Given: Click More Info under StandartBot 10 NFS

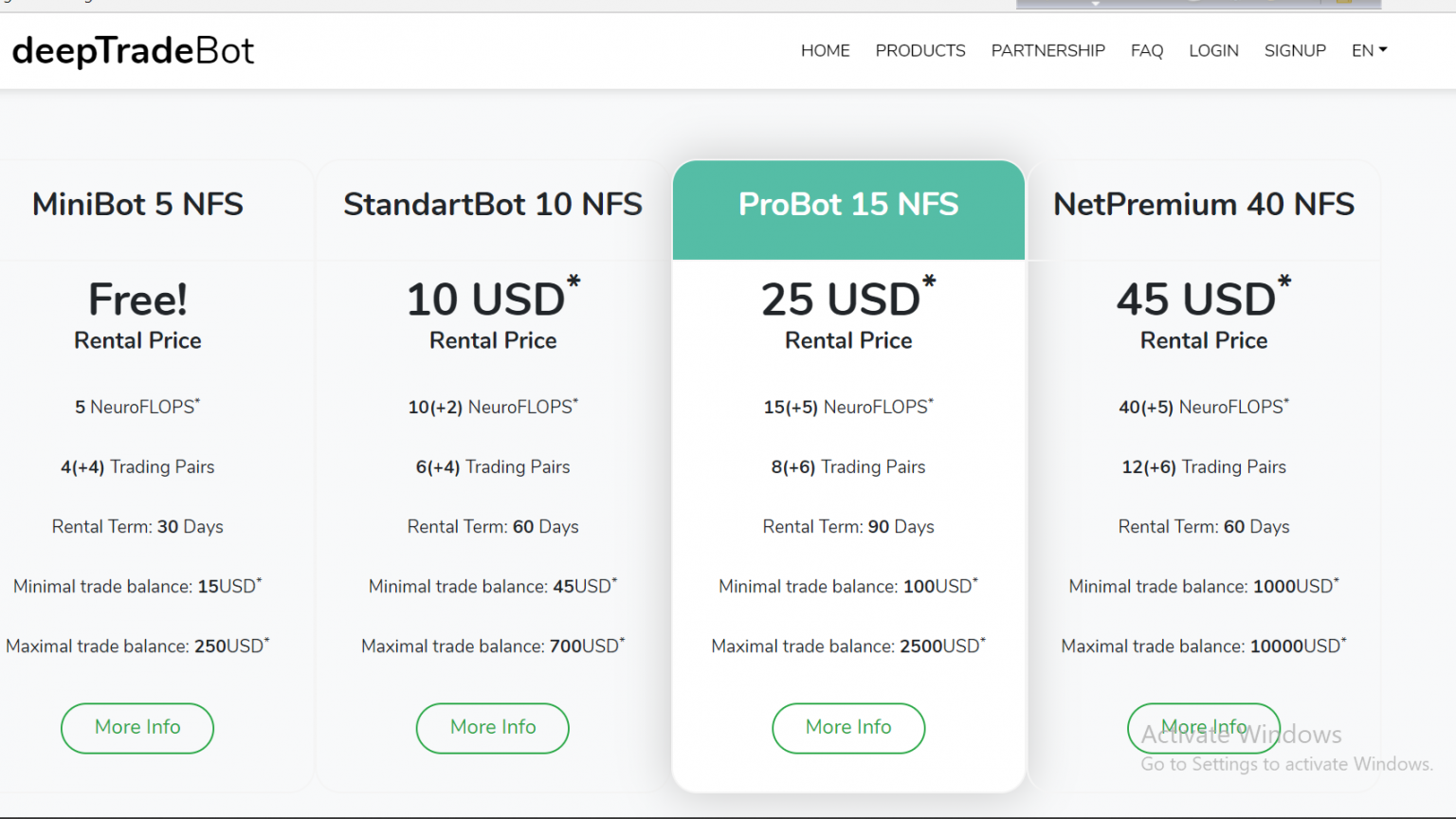Looking at the screenshot, I should pos(493,727).
